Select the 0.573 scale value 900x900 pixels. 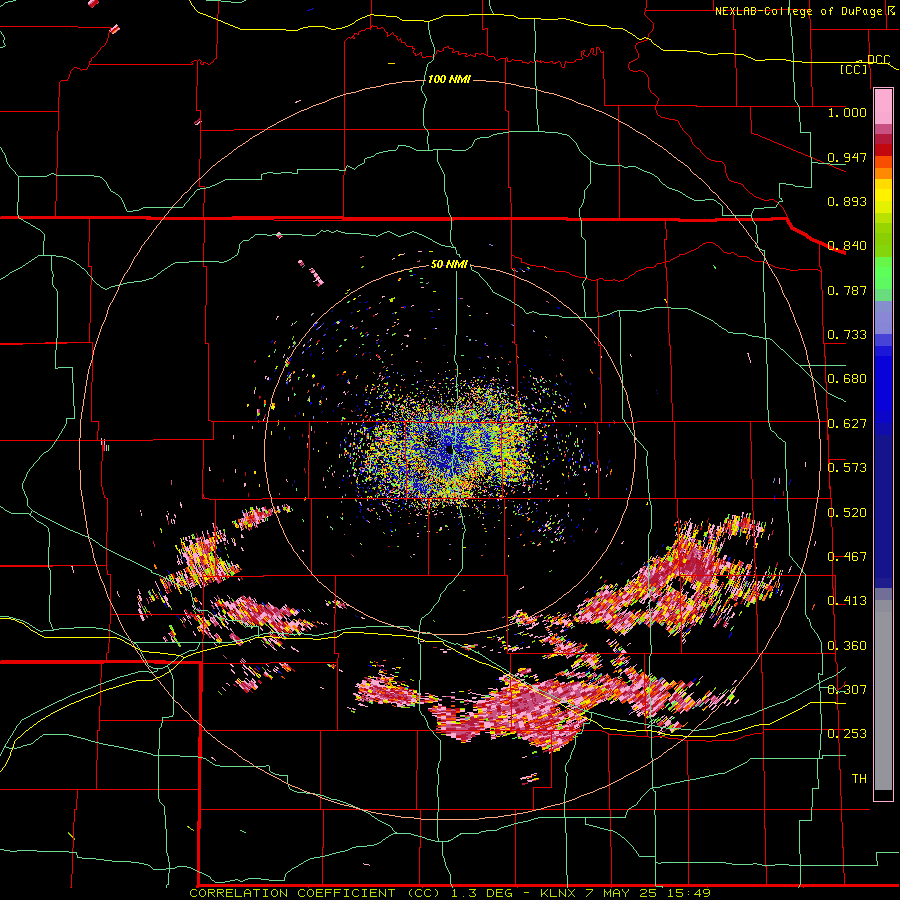(847, 468)
